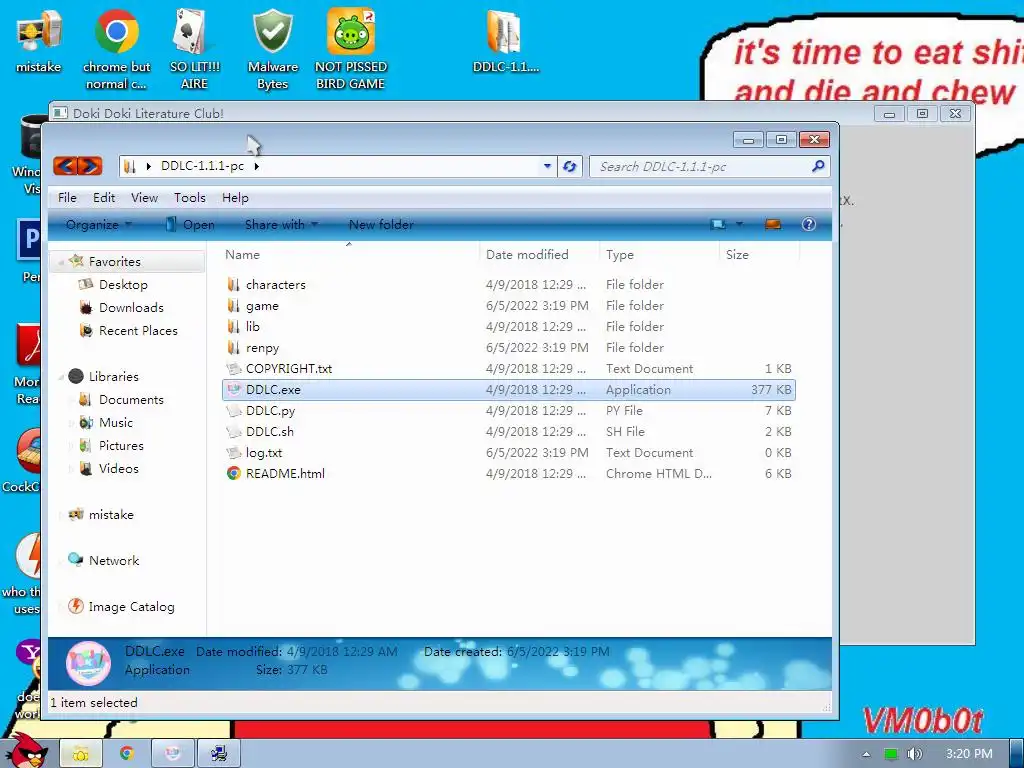This screenshot has height=768, width=1024.
Task: Expand breadcrumb arrow after DDLC-1.1.1-pc
Action: (257, 167)
